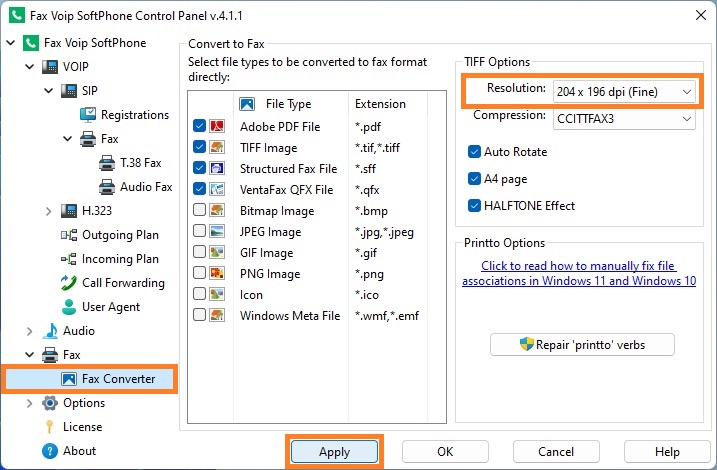
Task: Enable the Bitmap Image checkbox
Action: coord(199,209)
